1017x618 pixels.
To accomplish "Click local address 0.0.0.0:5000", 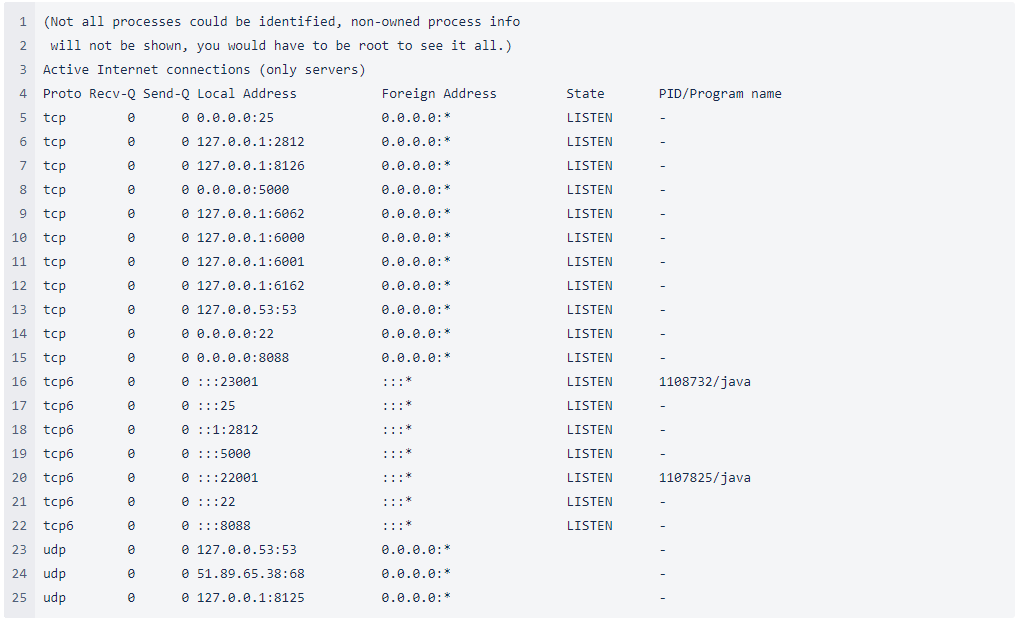I will 243,190.
